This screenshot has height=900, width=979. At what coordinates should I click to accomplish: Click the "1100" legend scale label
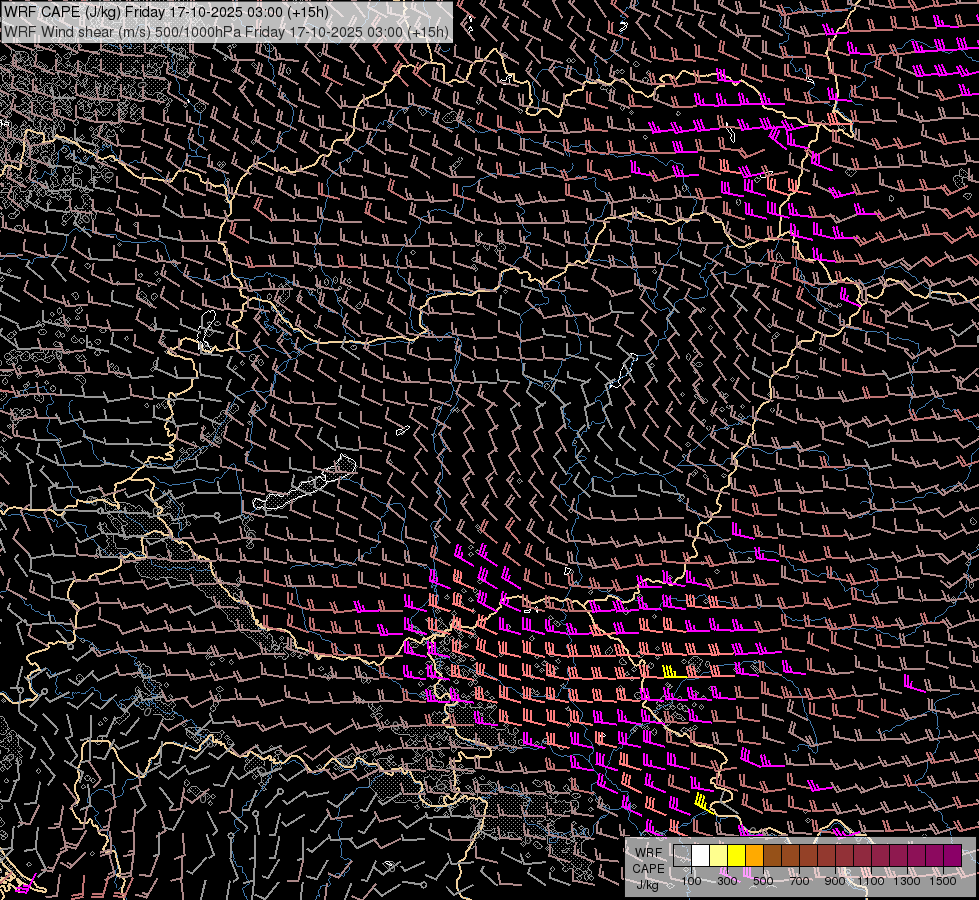(x=871, y=881)
